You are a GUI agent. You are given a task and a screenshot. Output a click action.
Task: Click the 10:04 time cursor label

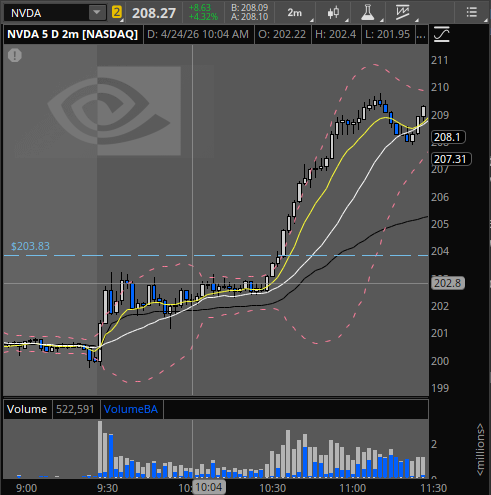pyautogui.click(x=209, y=488)
